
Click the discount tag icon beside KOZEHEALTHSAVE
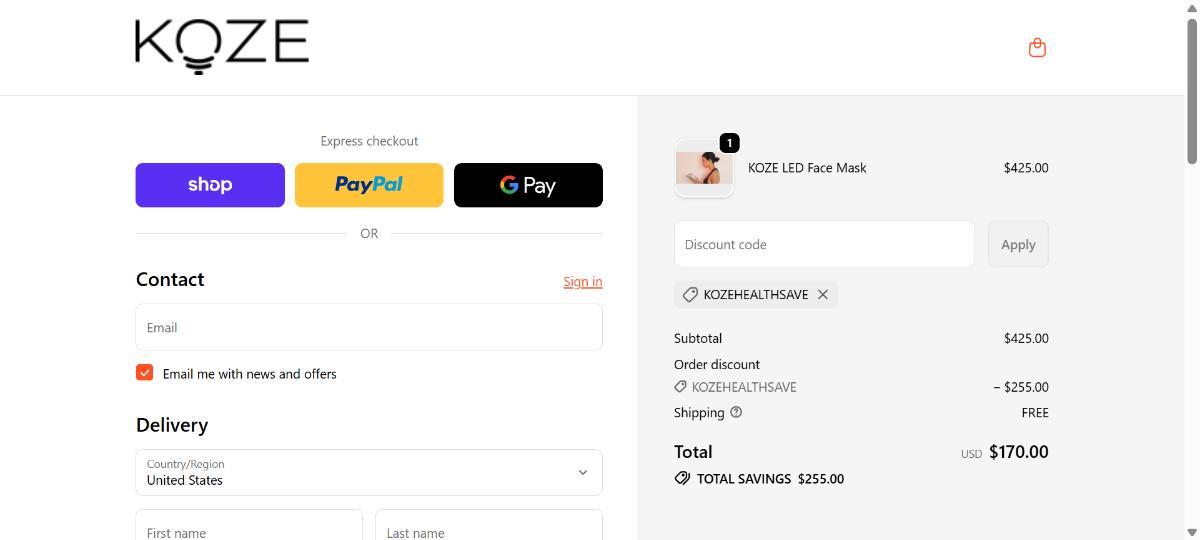690,294
